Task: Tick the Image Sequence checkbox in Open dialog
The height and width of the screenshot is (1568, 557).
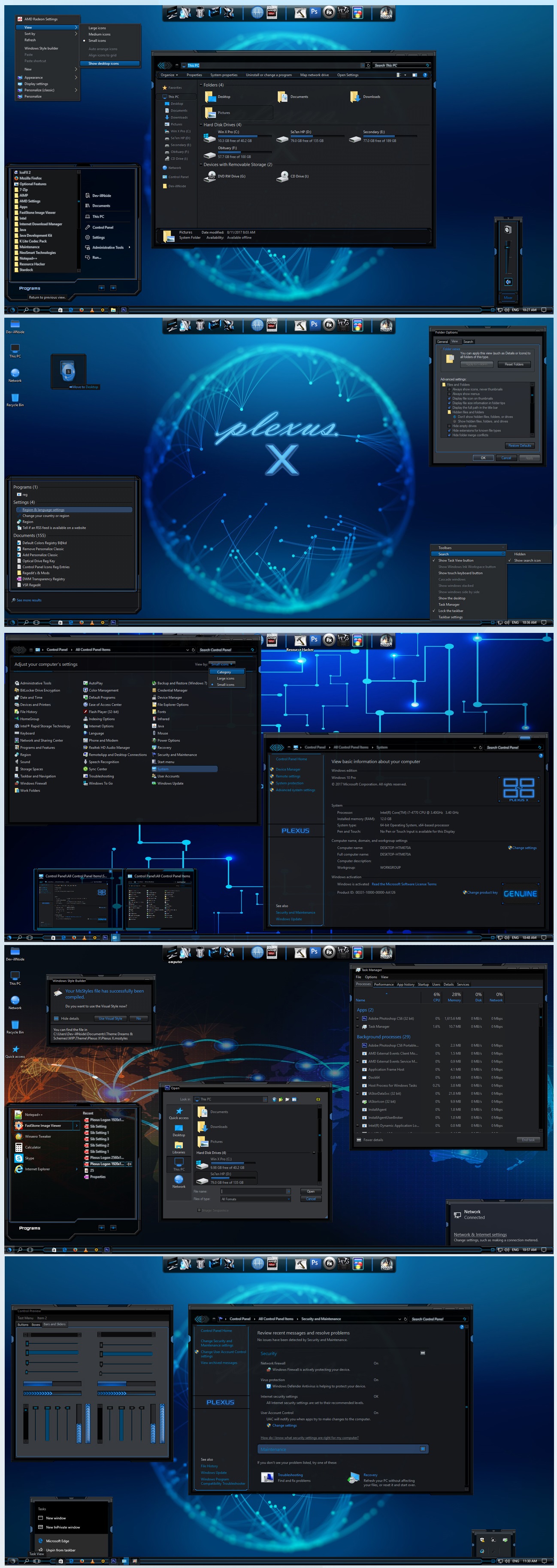Action: click(x=200, y=1209)
